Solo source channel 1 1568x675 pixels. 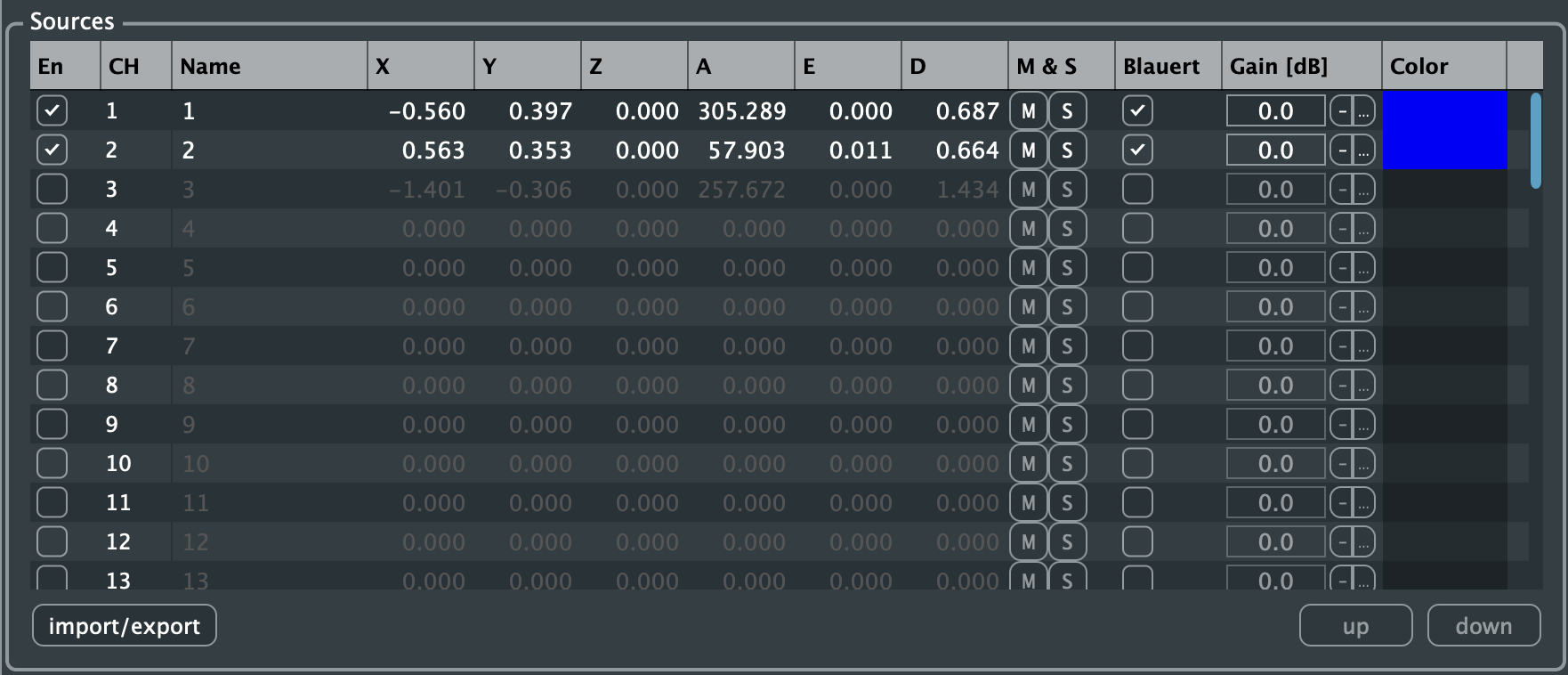pos(1068,111)
